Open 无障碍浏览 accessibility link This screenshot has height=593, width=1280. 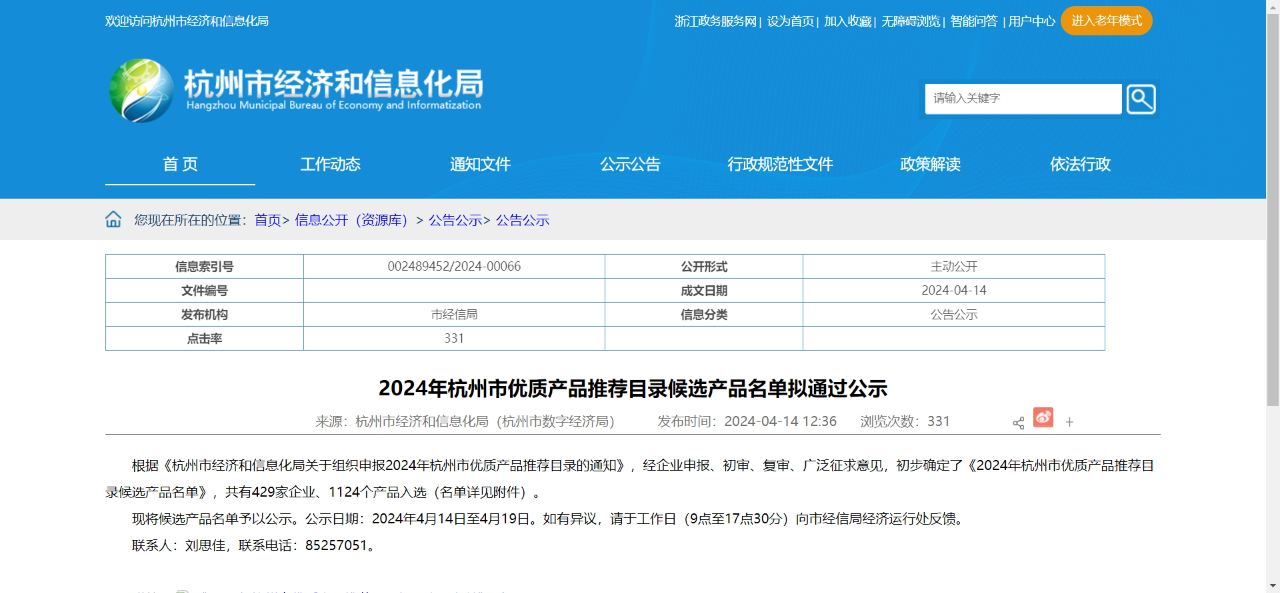click(911, 21)
